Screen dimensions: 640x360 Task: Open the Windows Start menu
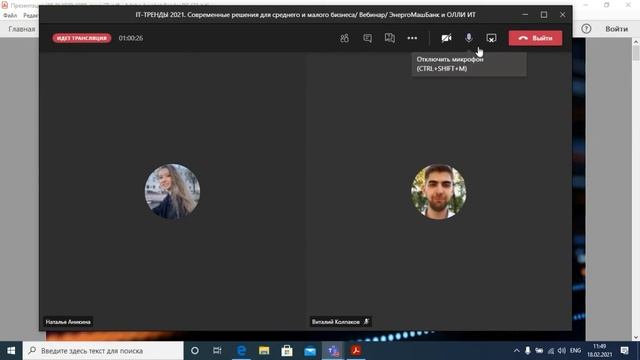coord(11,351)
